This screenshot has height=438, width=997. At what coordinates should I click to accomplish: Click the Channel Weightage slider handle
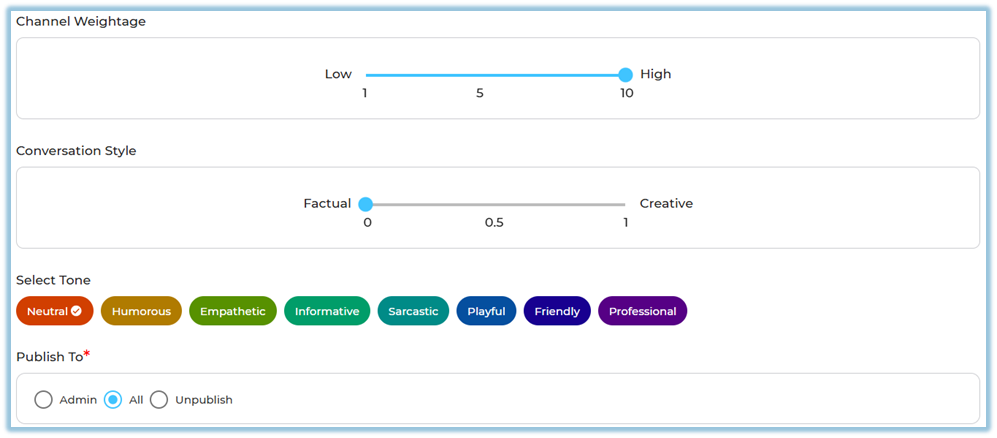click(x=626, y=74)
